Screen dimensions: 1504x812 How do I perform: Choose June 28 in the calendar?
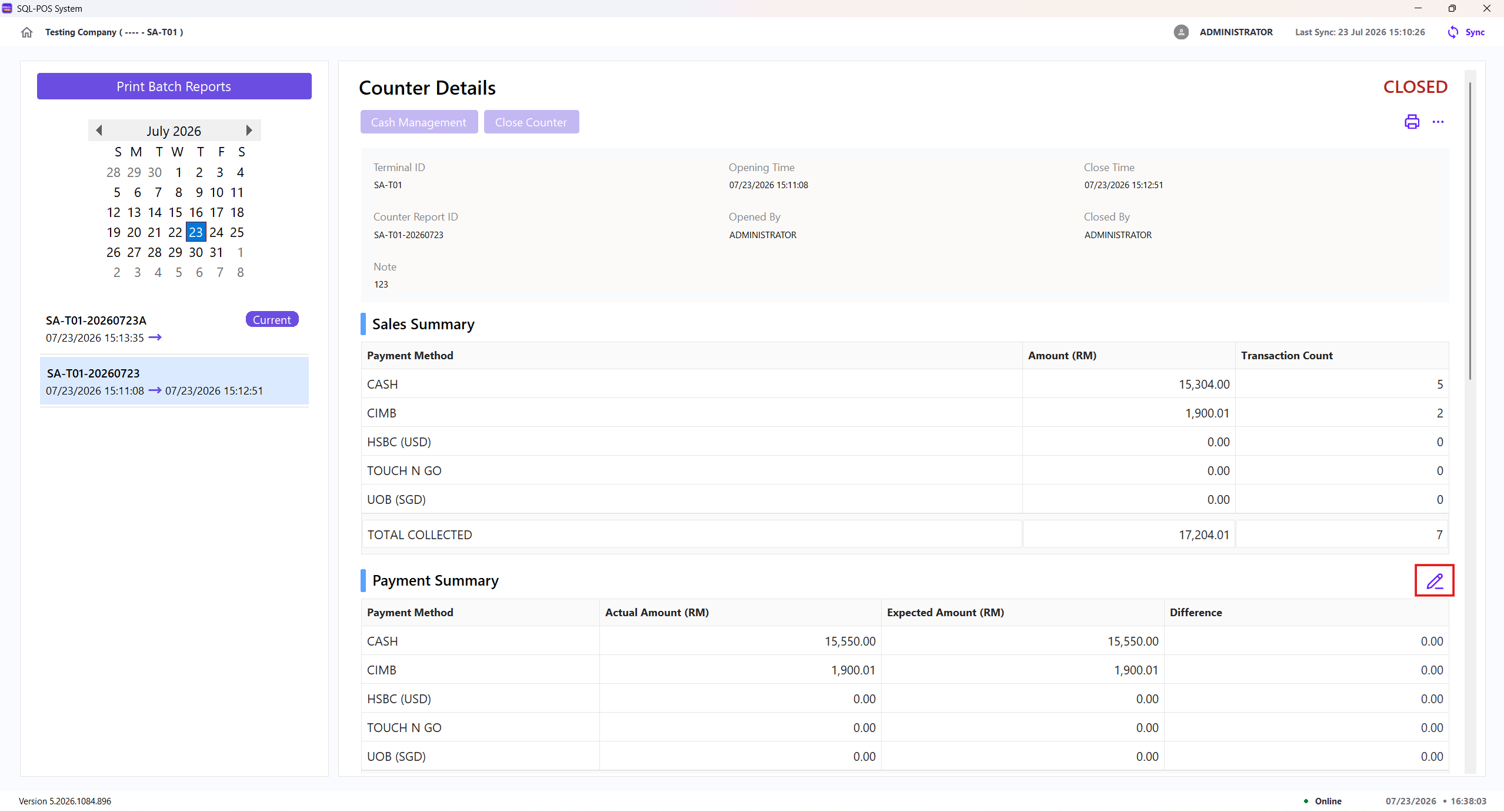point(114,172)
